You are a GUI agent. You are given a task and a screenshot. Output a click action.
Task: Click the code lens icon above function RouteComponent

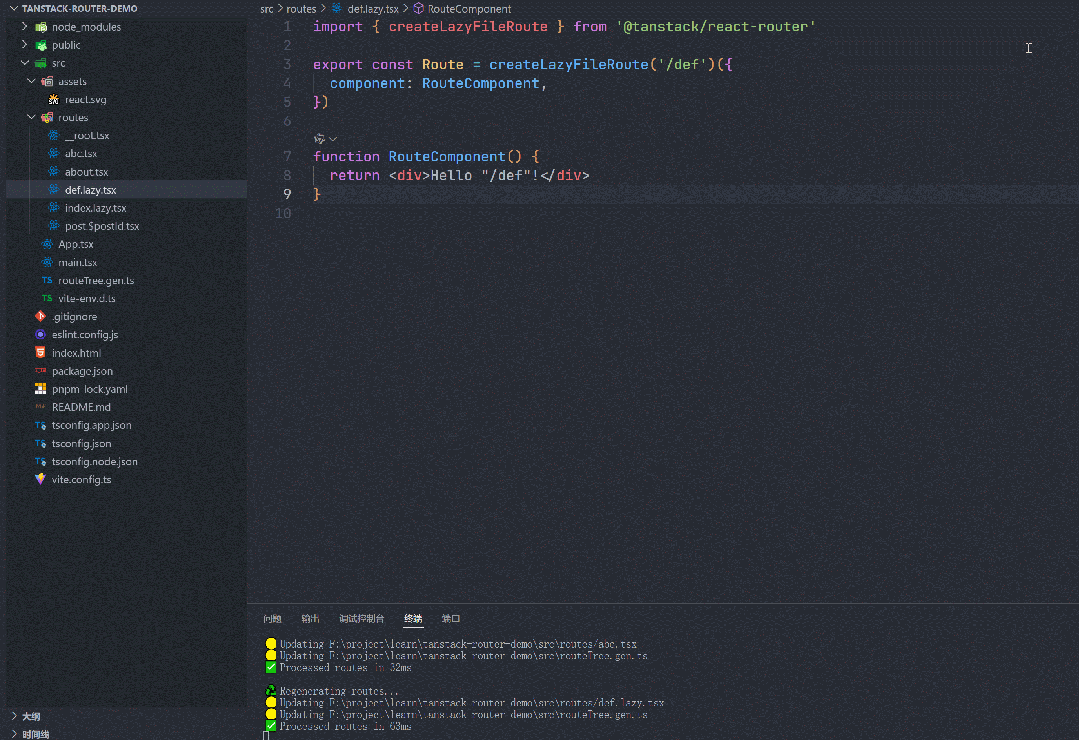pyautogui.click(x=319, y=139)
